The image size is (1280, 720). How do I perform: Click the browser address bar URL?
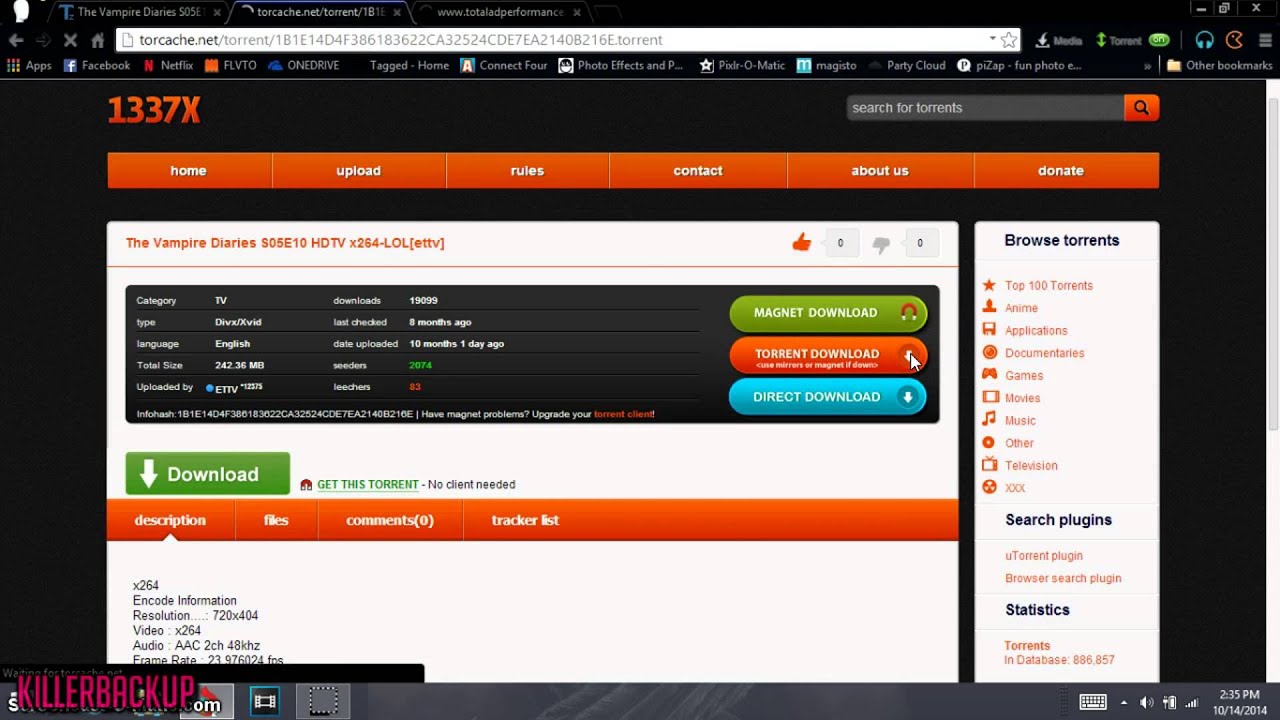(401, 40)
